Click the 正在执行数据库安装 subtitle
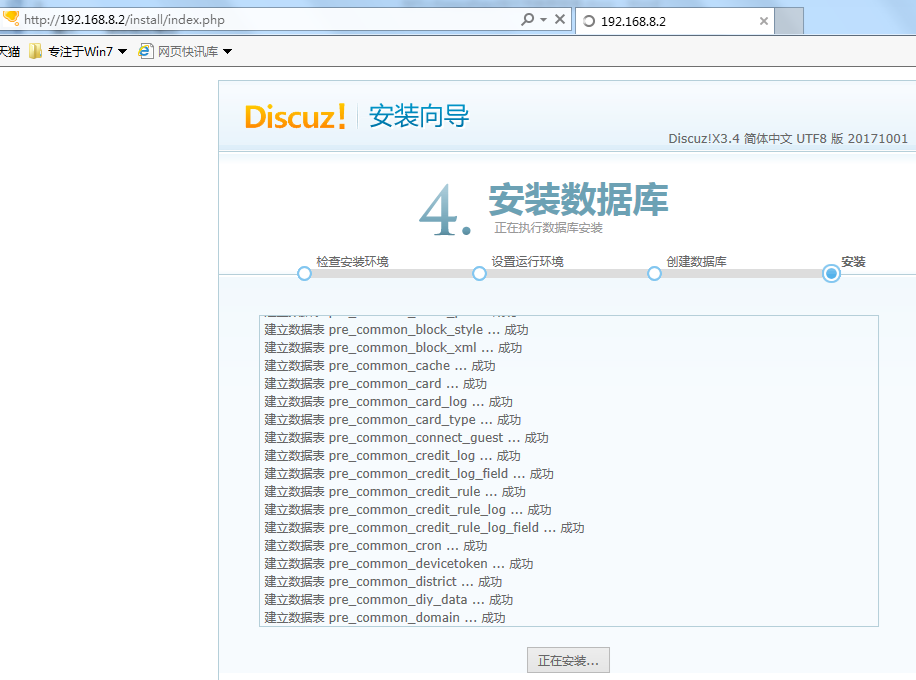Image resolution: width=916 pixels, height=680 pixels. pos(549,228)
